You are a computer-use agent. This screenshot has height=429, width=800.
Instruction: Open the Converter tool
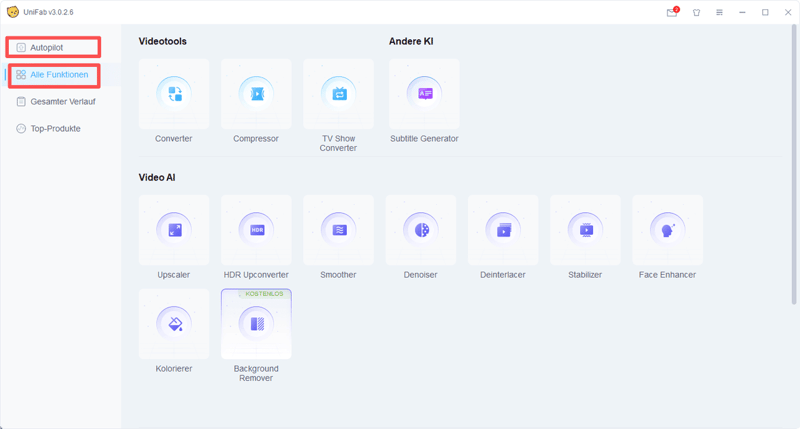174,94
